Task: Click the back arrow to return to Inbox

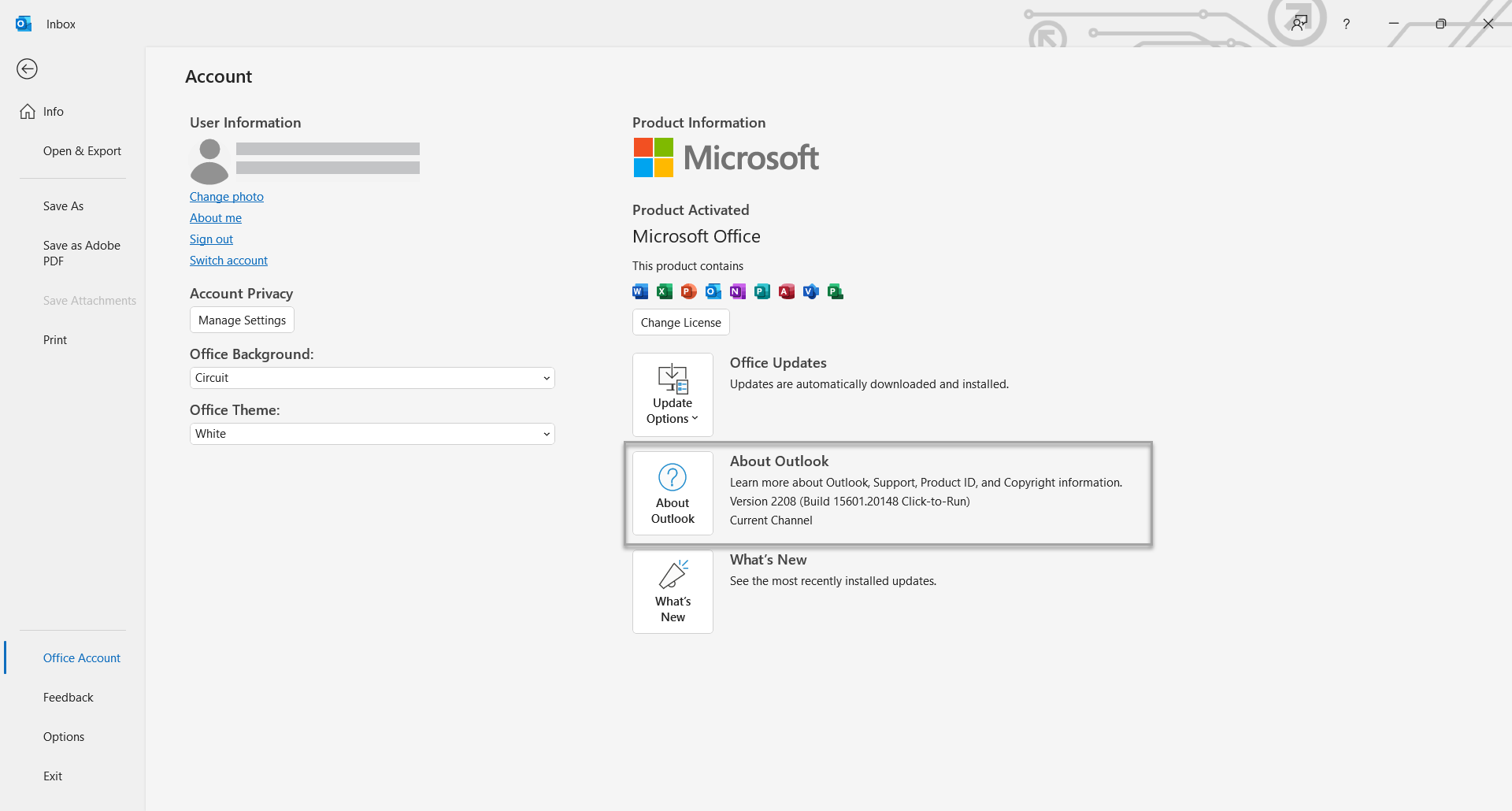Action: (28, 69)
